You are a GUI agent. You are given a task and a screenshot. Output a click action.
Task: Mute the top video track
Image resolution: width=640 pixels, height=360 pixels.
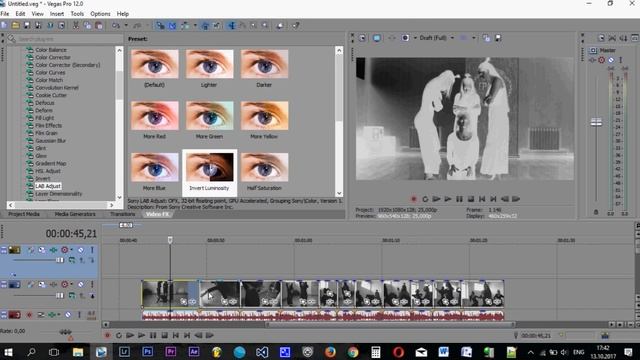click(x=81, y=250)
